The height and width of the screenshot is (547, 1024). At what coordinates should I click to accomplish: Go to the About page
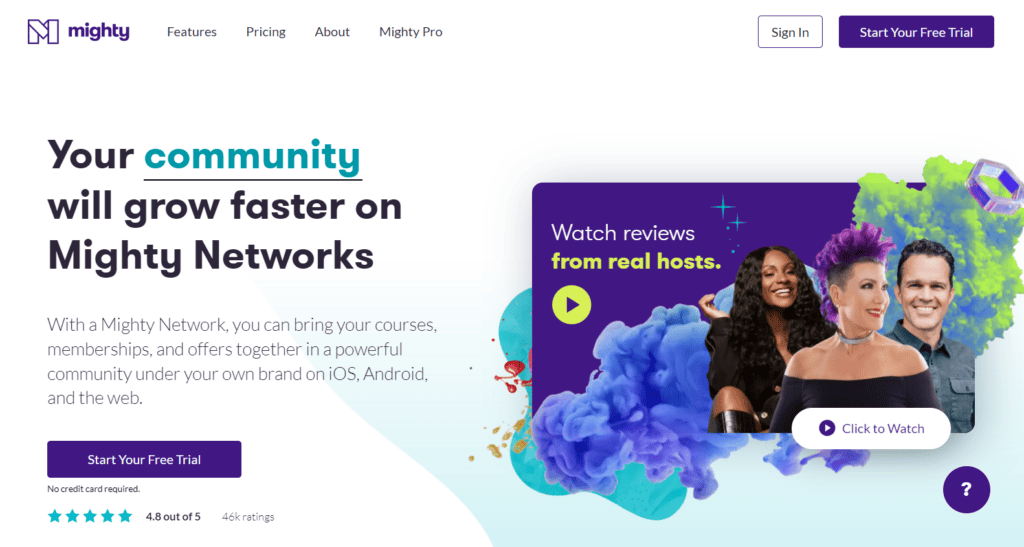(x=332, y=31)
